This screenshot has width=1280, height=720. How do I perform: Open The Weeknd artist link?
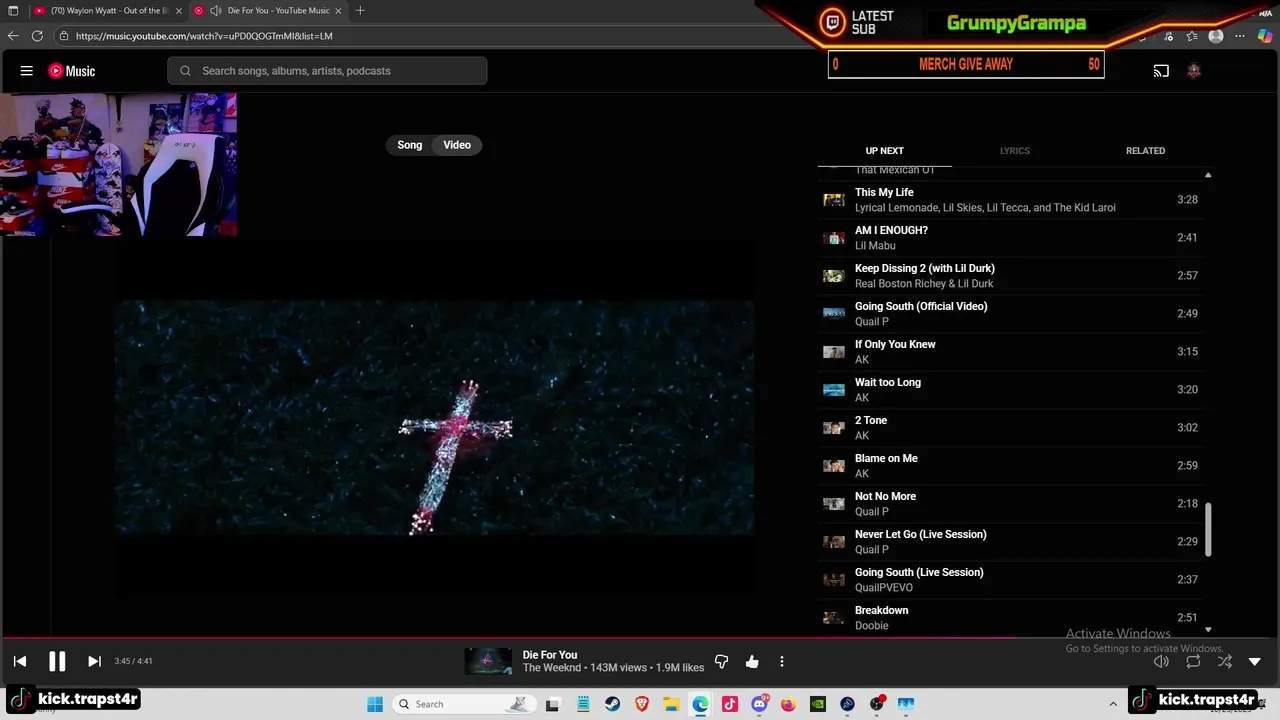(x=552, y=668)
